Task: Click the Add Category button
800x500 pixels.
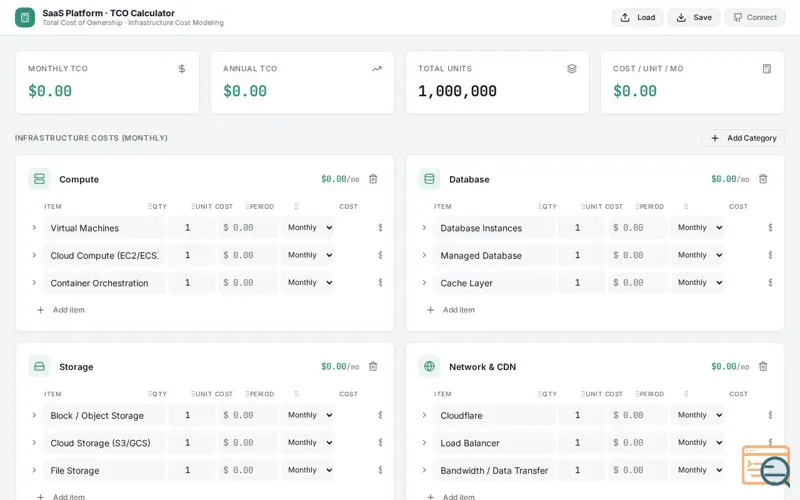Action: coord(743,138)
